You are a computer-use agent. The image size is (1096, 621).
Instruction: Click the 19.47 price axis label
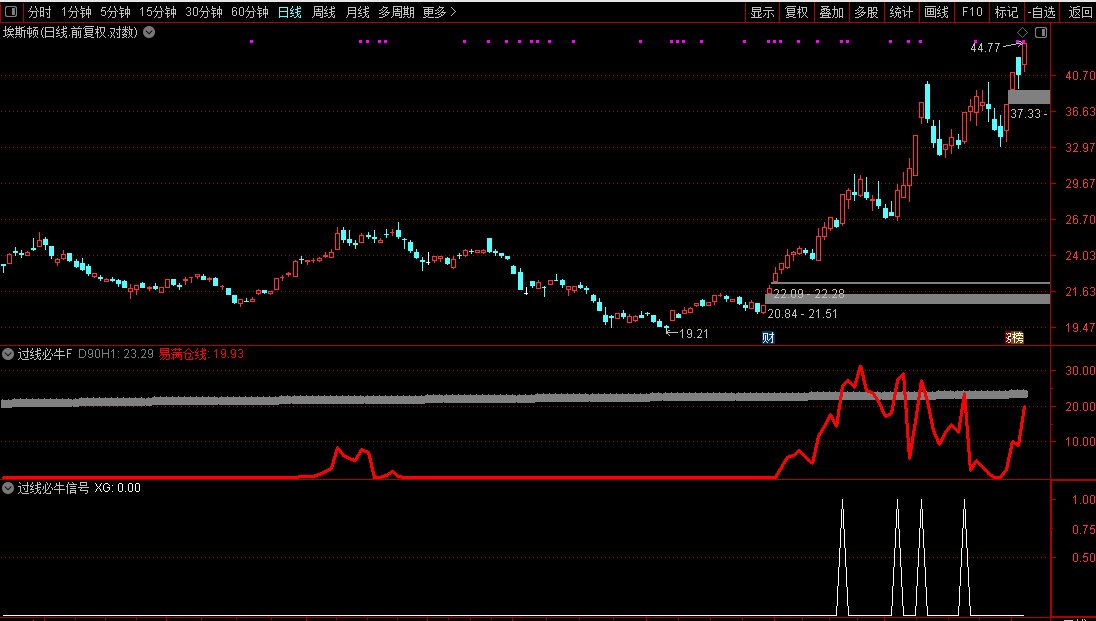pos(1080,327)
